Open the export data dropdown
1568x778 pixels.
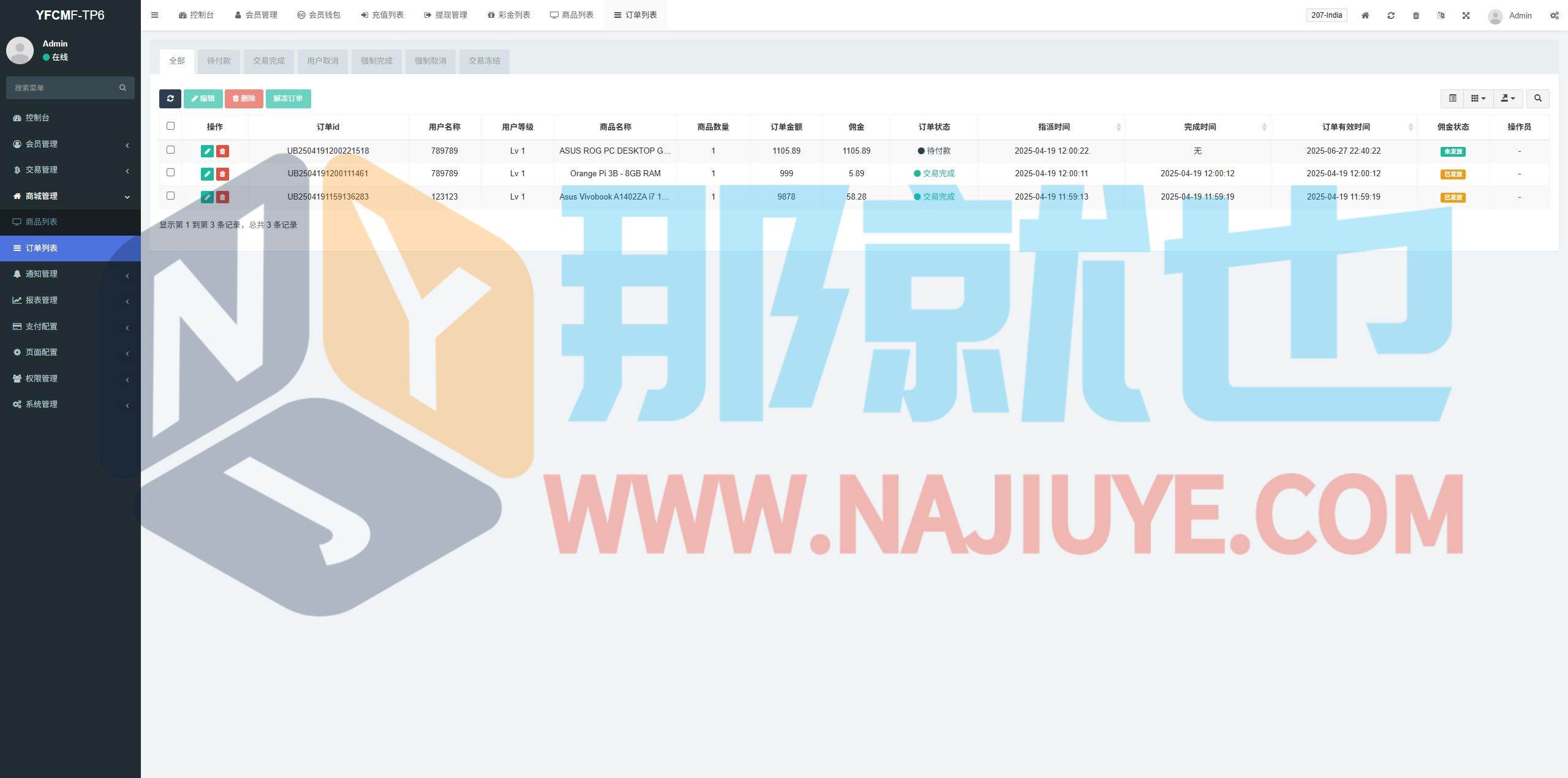pos(1508,99)
